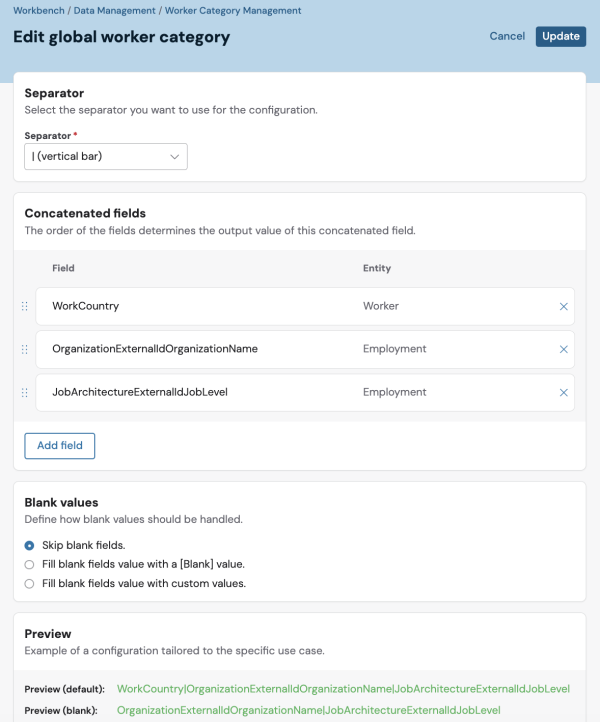Go to Workbench breadcrumb
The height and width of the screenshot is (722, 600).
tap(39, 11)
